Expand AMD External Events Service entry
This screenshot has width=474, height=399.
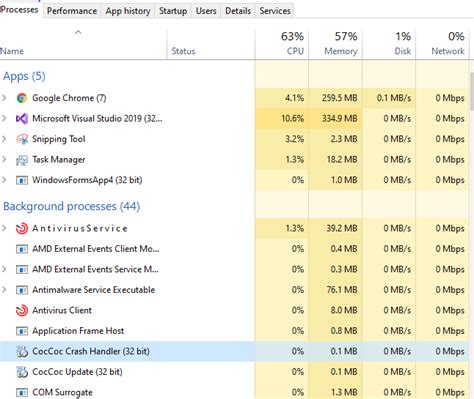pyautogui.click(x=4, y=269)
